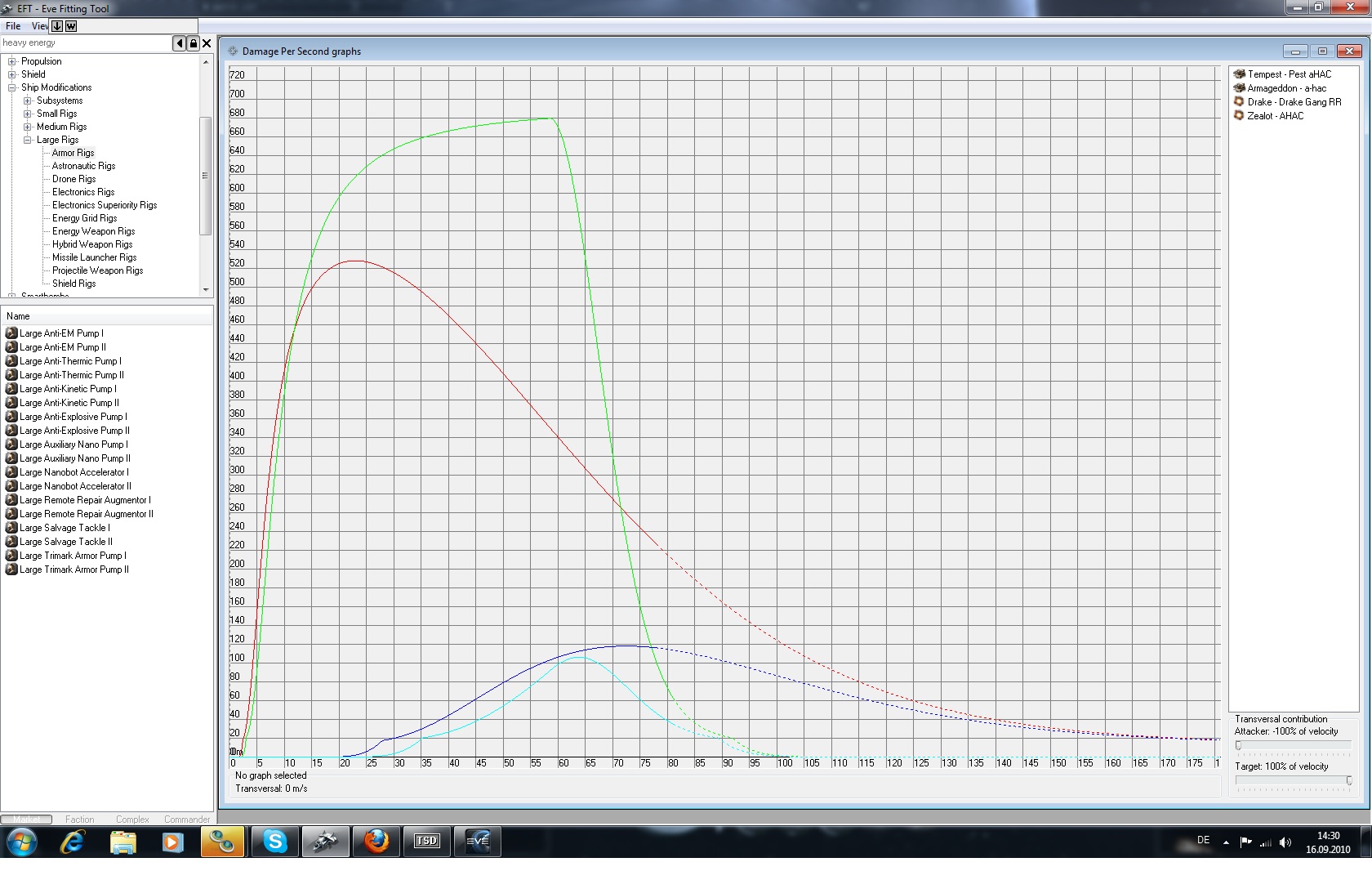Expand the Medium Rigs tree node
Viewport: 1372px width, 889px height.
point(28,127)
